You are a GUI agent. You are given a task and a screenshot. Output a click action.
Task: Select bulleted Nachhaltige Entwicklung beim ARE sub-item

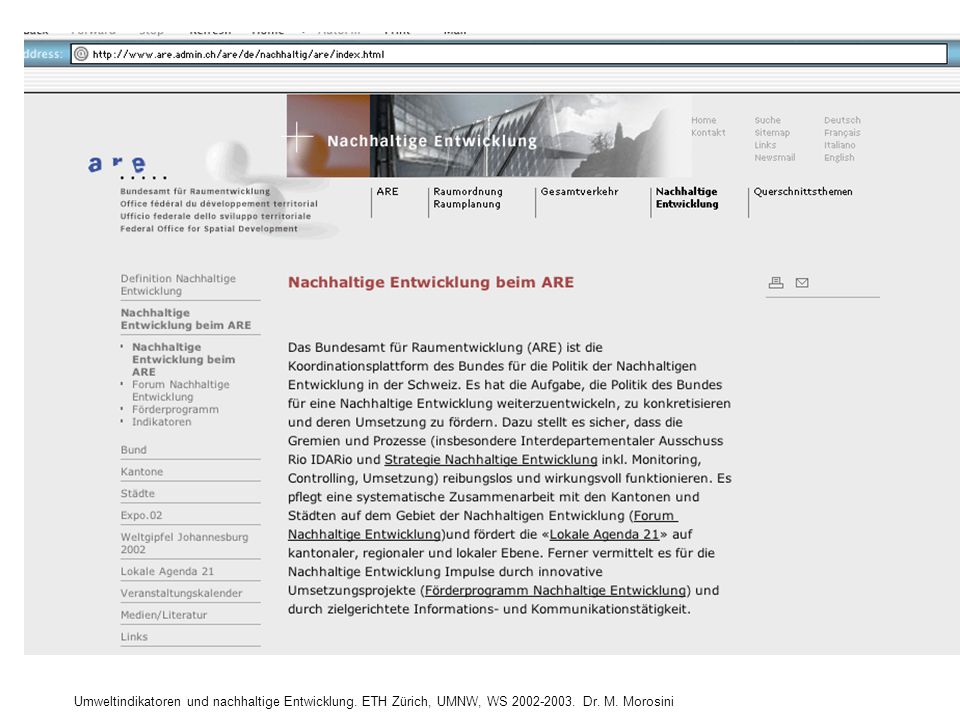pyautogui.click(x=183, y=359)
